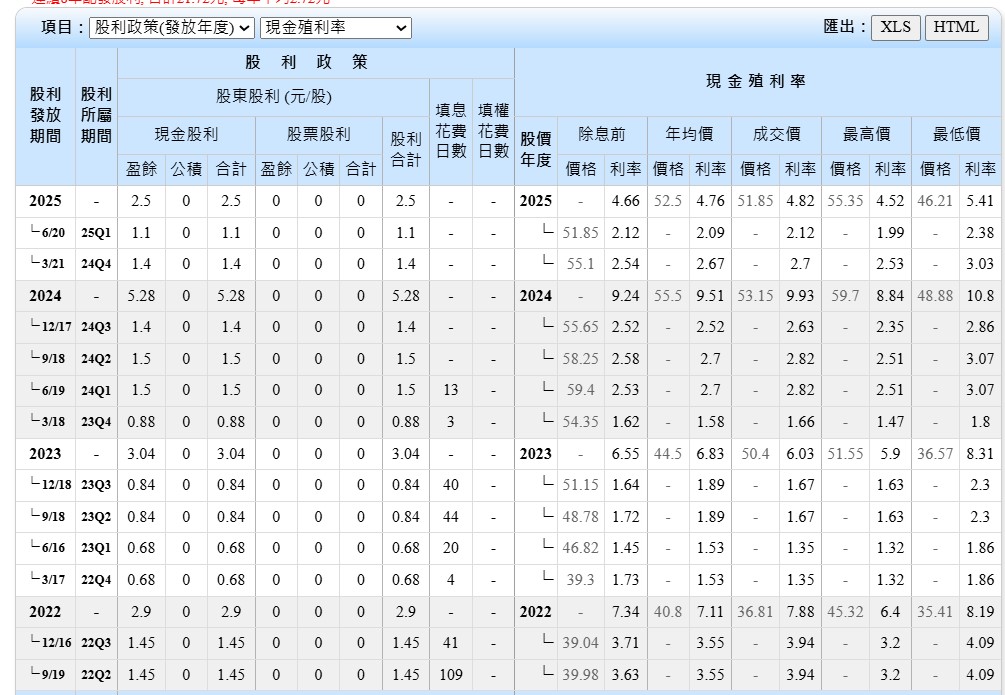This screenshot has height=695, width=1005.
Task: Click the 填權花費日數 column header
Action: click(494, 131)
